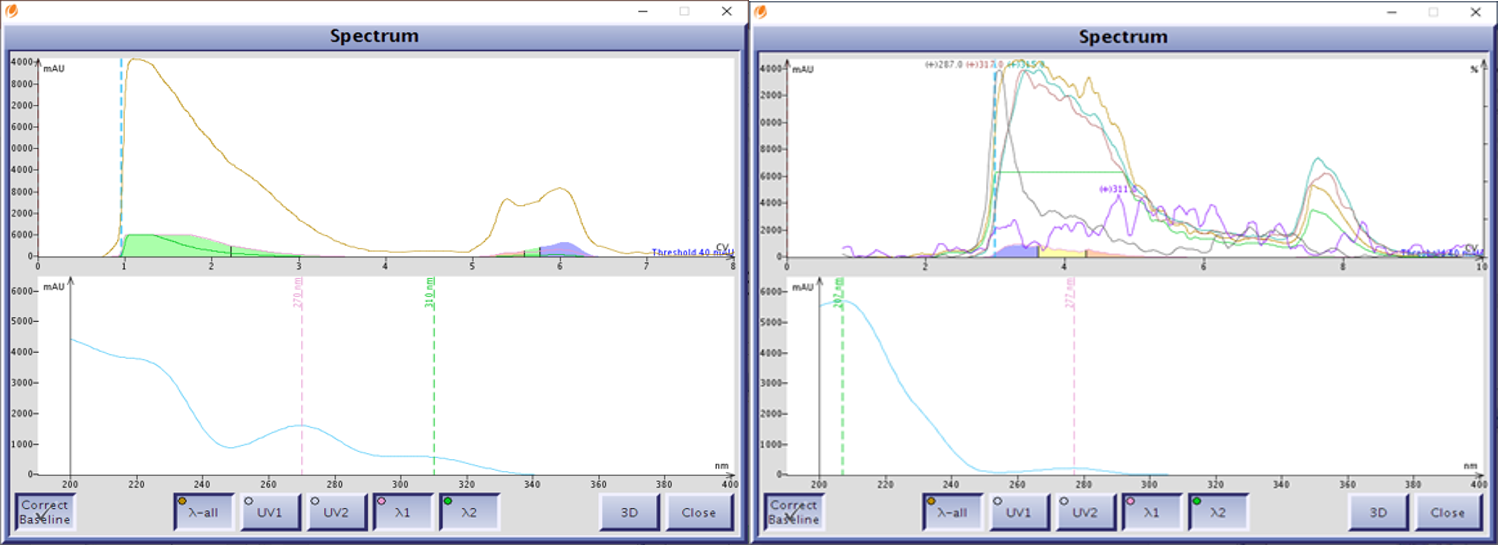
Task: Select λ1 pink channel in right window
Action: [x=1152, y=512]
